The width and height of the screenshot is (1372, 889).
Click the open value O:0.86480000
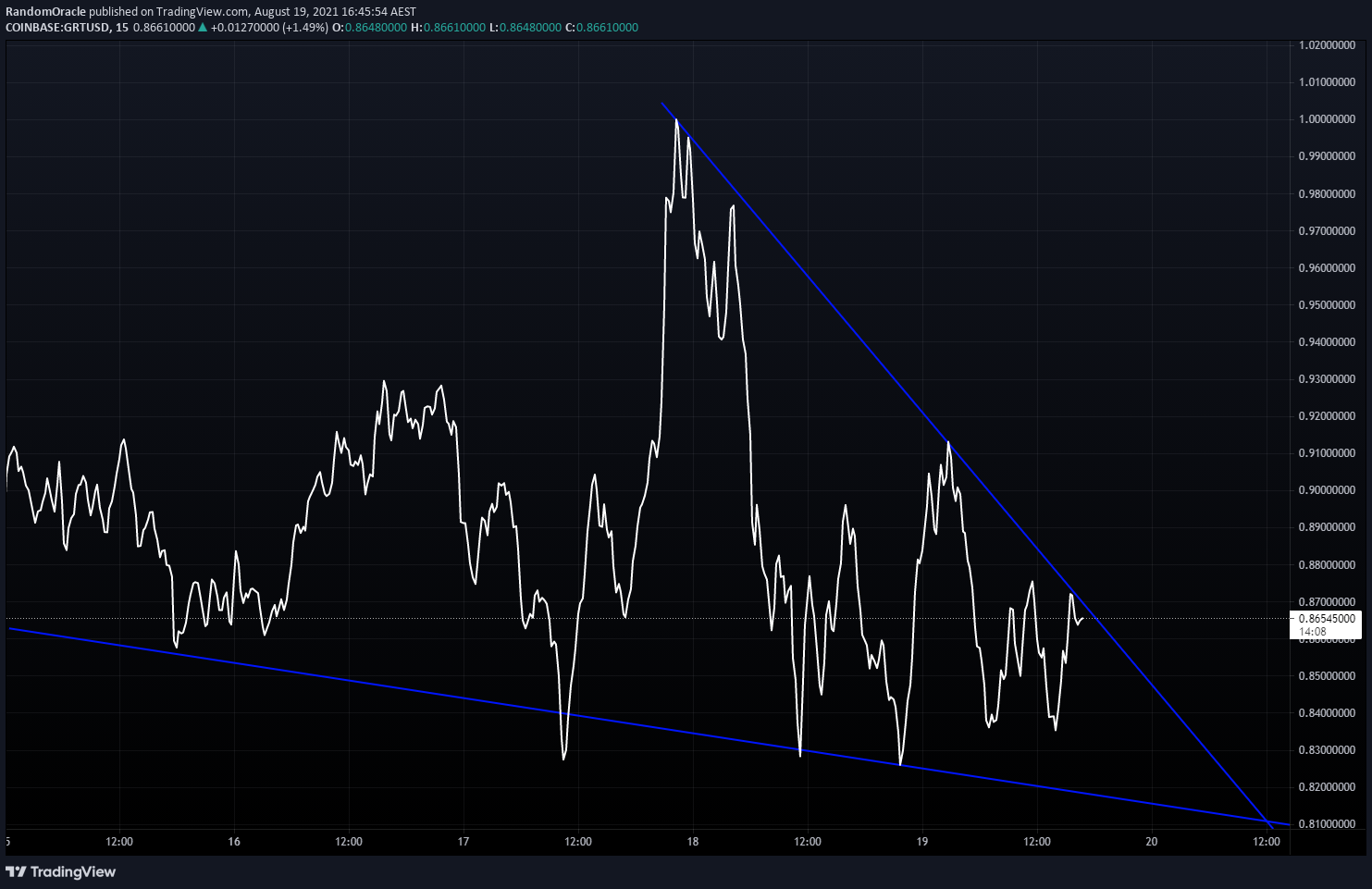[x=370, y=28]
